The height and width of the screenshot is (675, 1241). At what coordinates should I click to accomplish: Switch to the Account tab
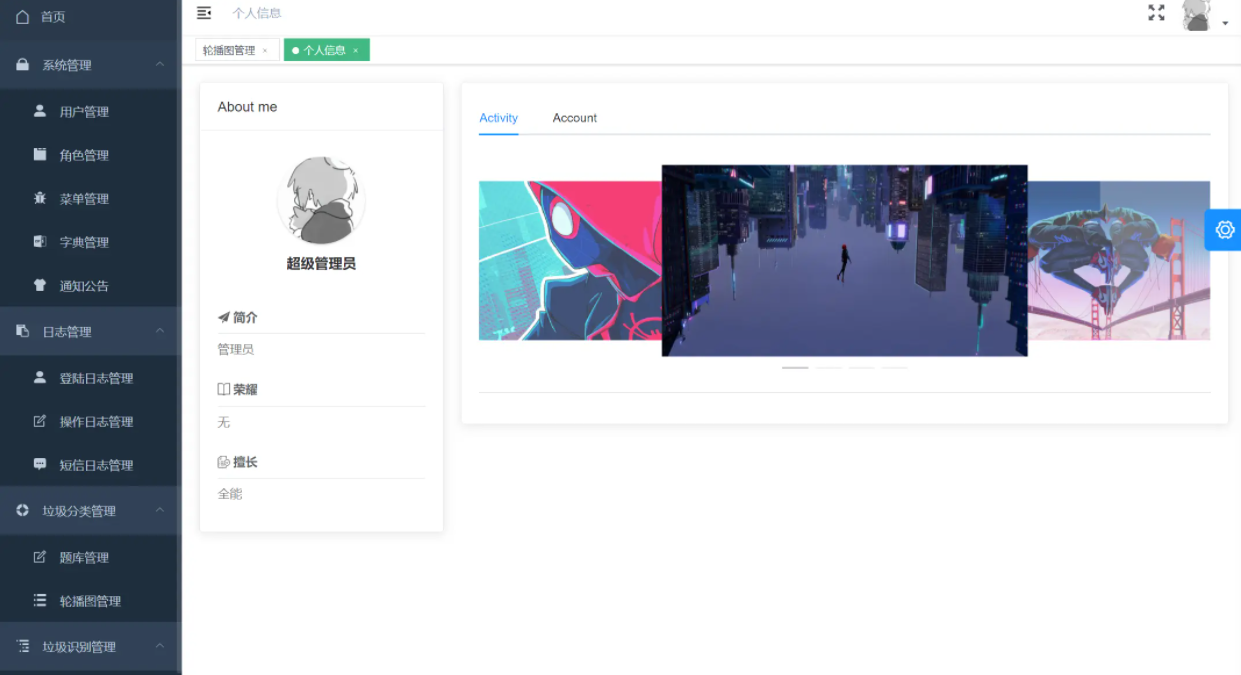pos(575,118)
